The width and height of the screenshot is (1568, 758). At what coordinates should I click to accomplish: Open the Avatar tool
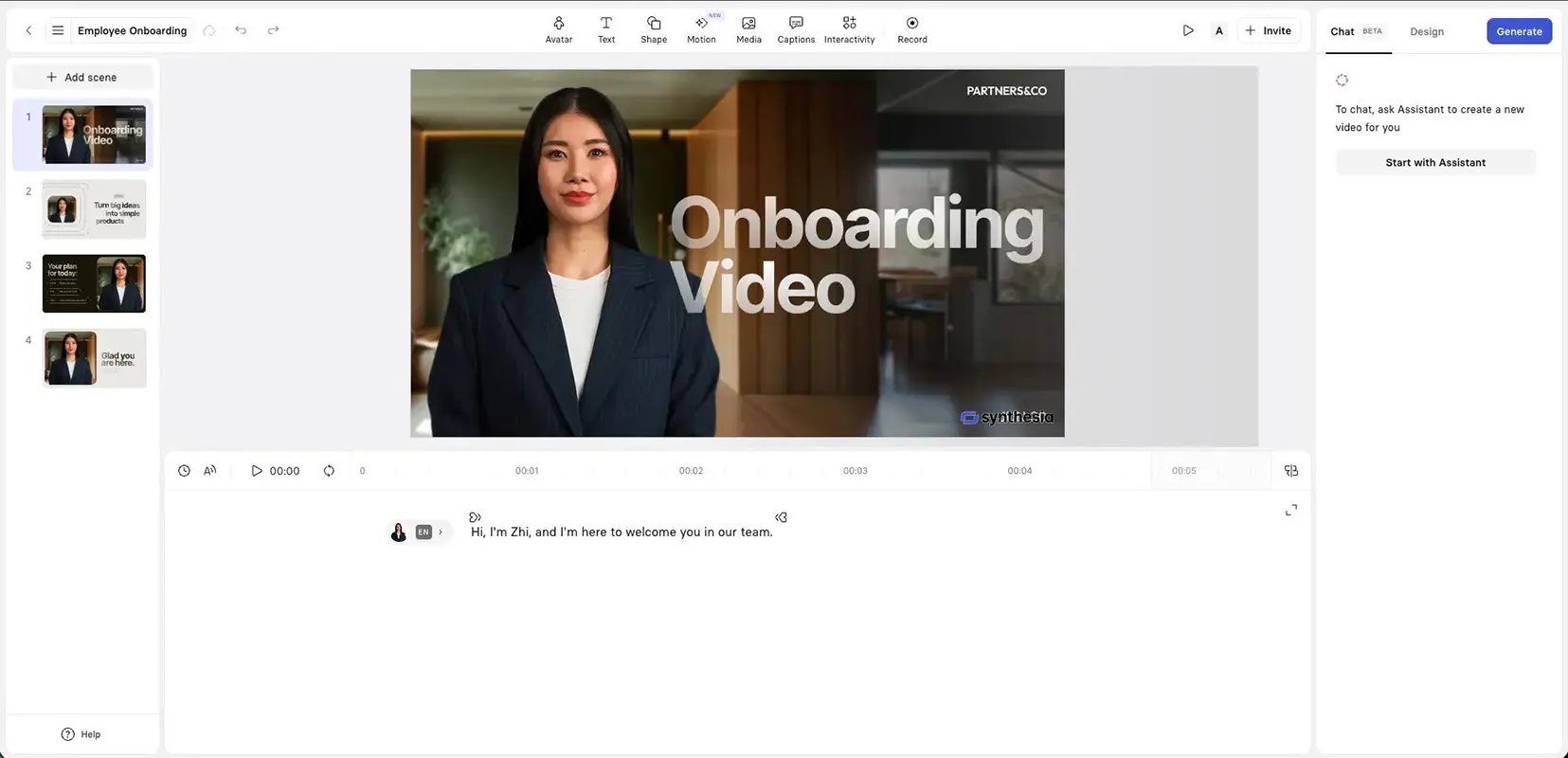point(559,30)
